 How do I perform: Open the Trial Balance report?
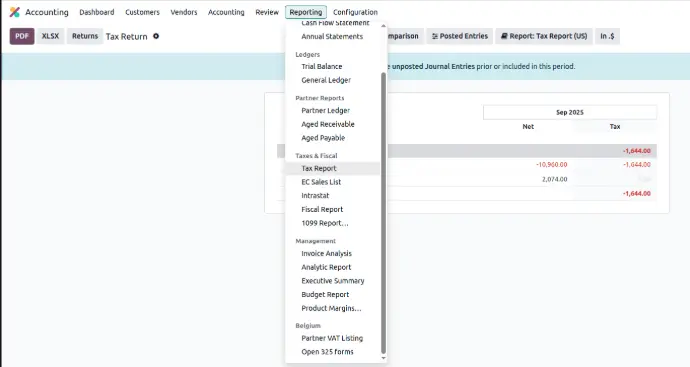(322, 66)
